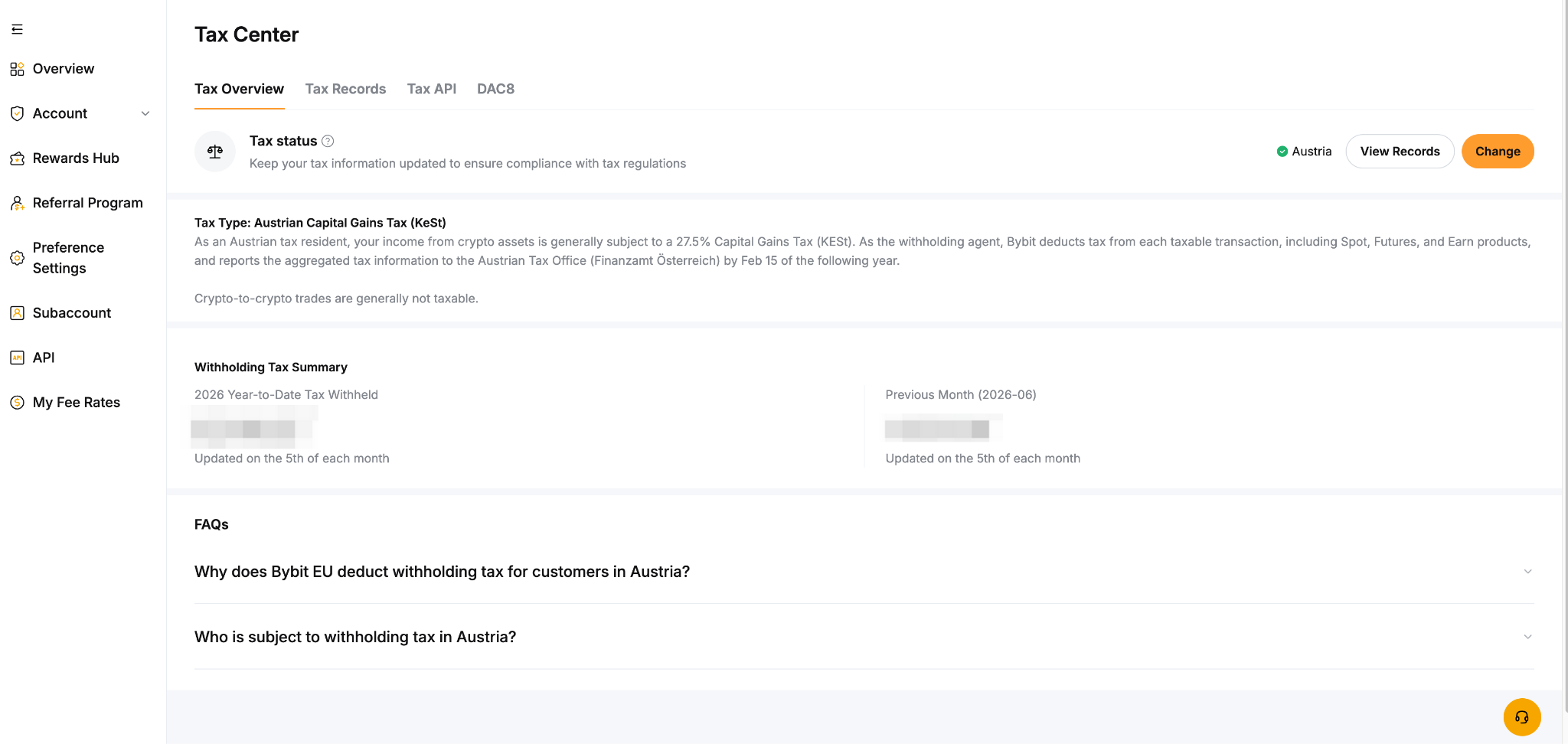Click the Overview grid icon

tap(17, 69)
